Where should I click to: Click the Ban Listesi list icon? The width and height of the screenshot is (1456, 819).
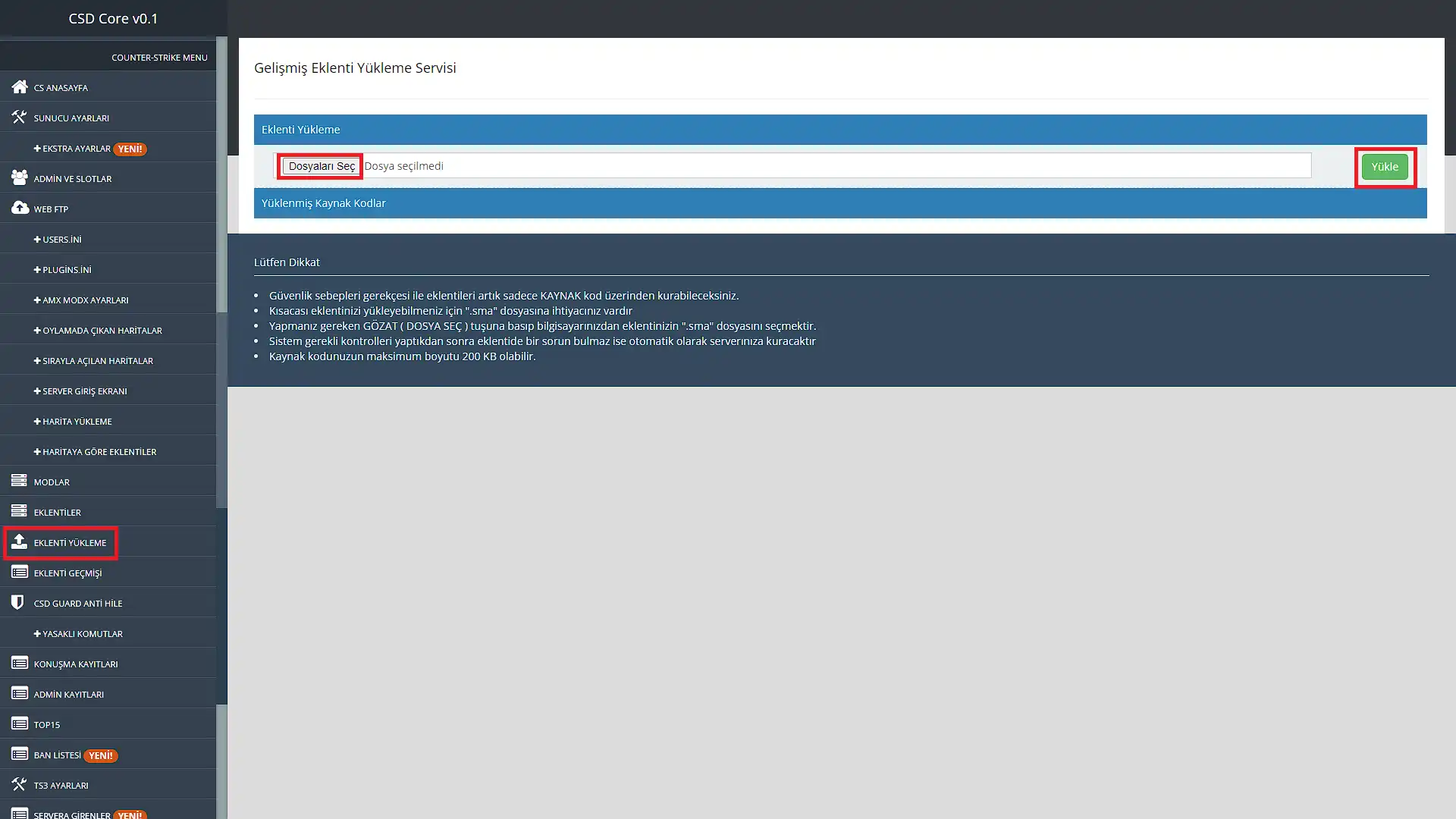coord(20,754)
